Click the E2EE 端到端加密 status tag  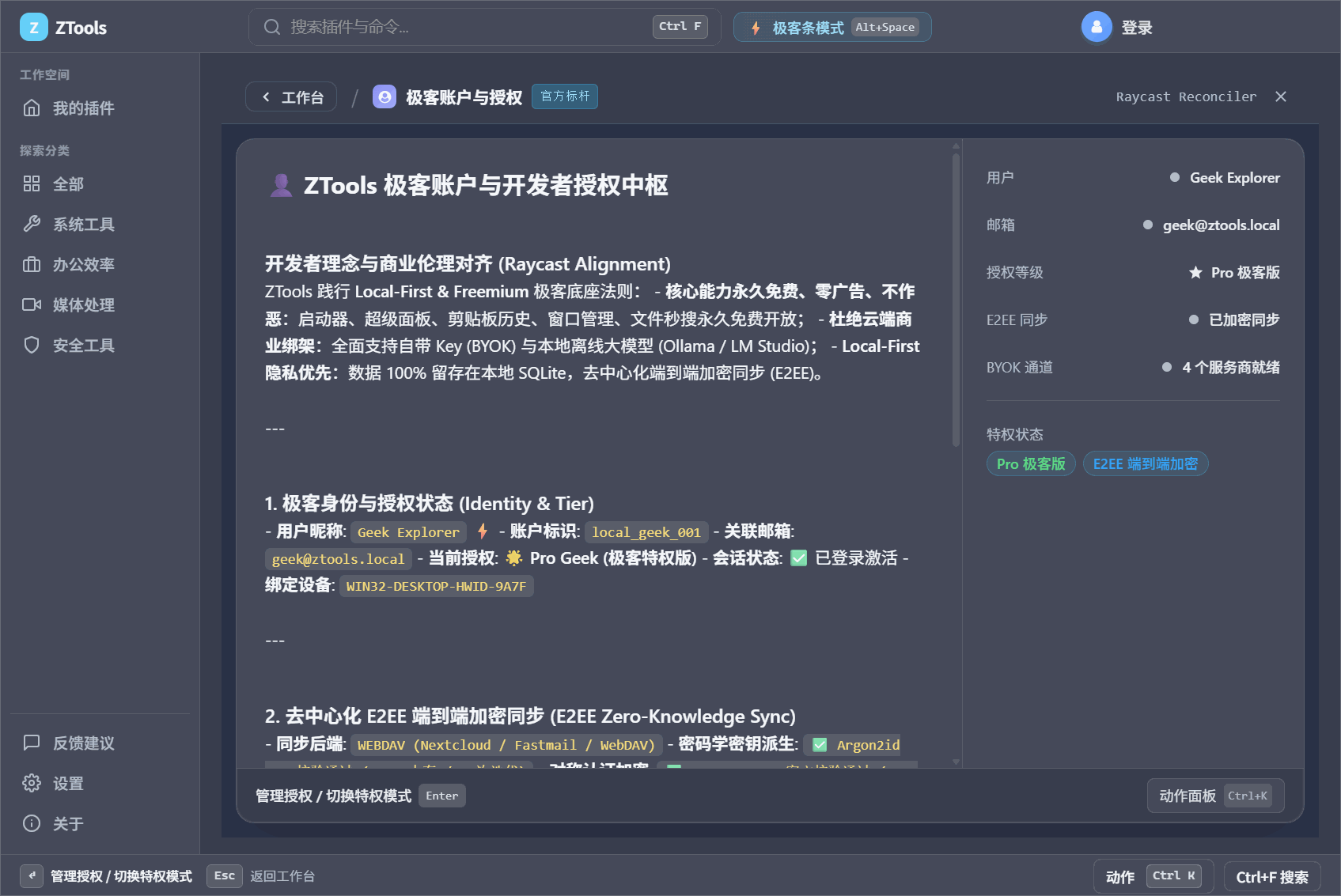1146,463
